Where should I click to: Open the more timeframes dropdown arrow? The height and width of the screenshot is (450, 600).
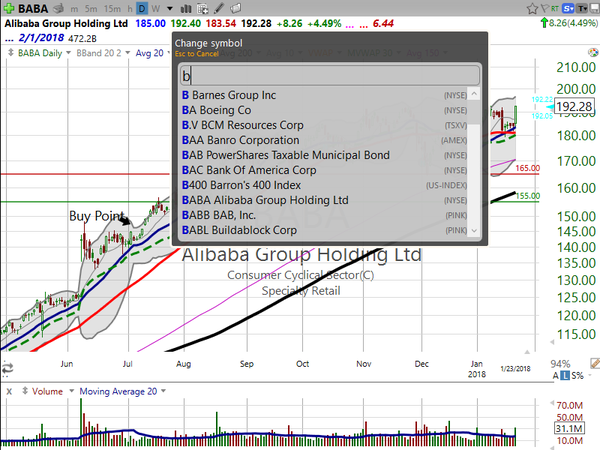(170, 8)
